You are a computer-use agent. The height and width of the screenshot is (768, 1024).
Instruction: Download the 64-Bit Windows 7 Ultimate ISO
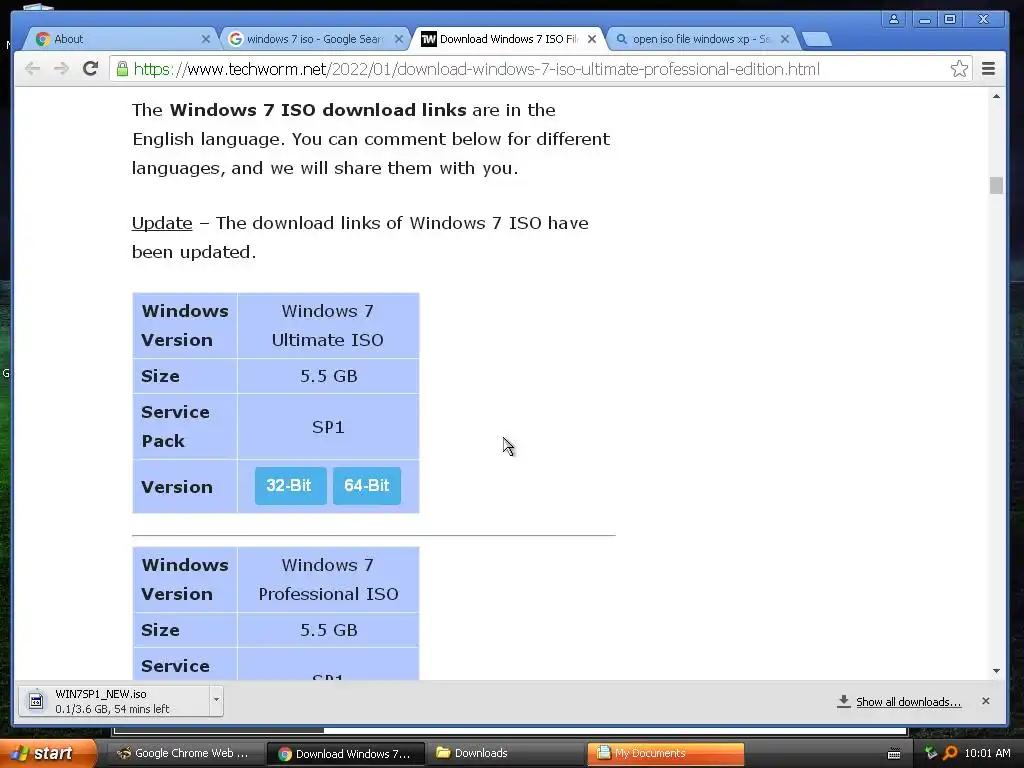pos(366,485)
